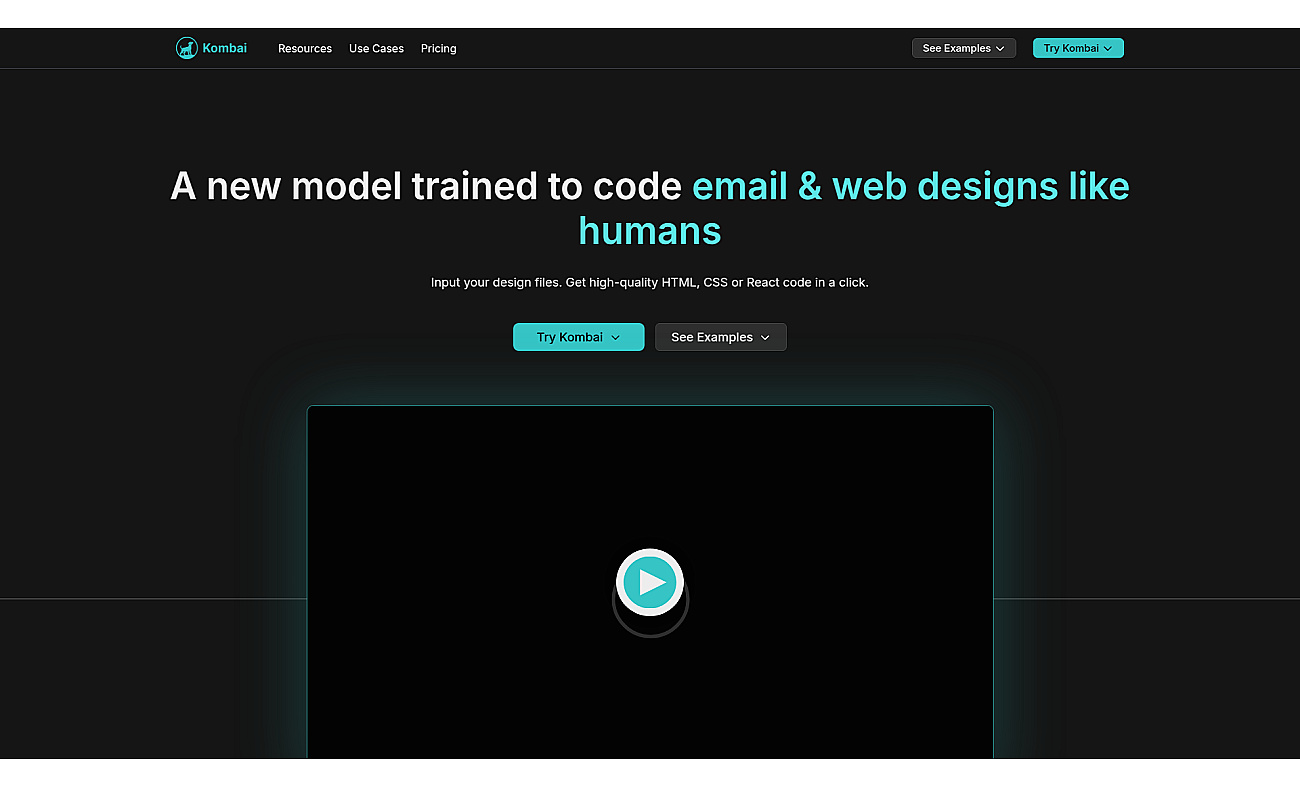The height and width of the screenshot is (788, 1300).
Task: Open the hero See Examples dropdown button
Action: 721,337
